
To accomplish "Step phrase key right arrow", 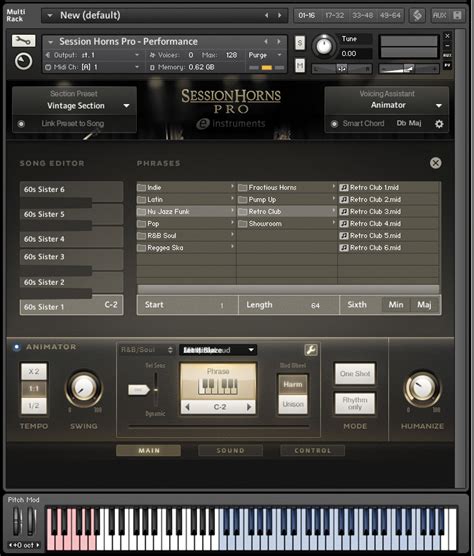I will coord(249,407).
